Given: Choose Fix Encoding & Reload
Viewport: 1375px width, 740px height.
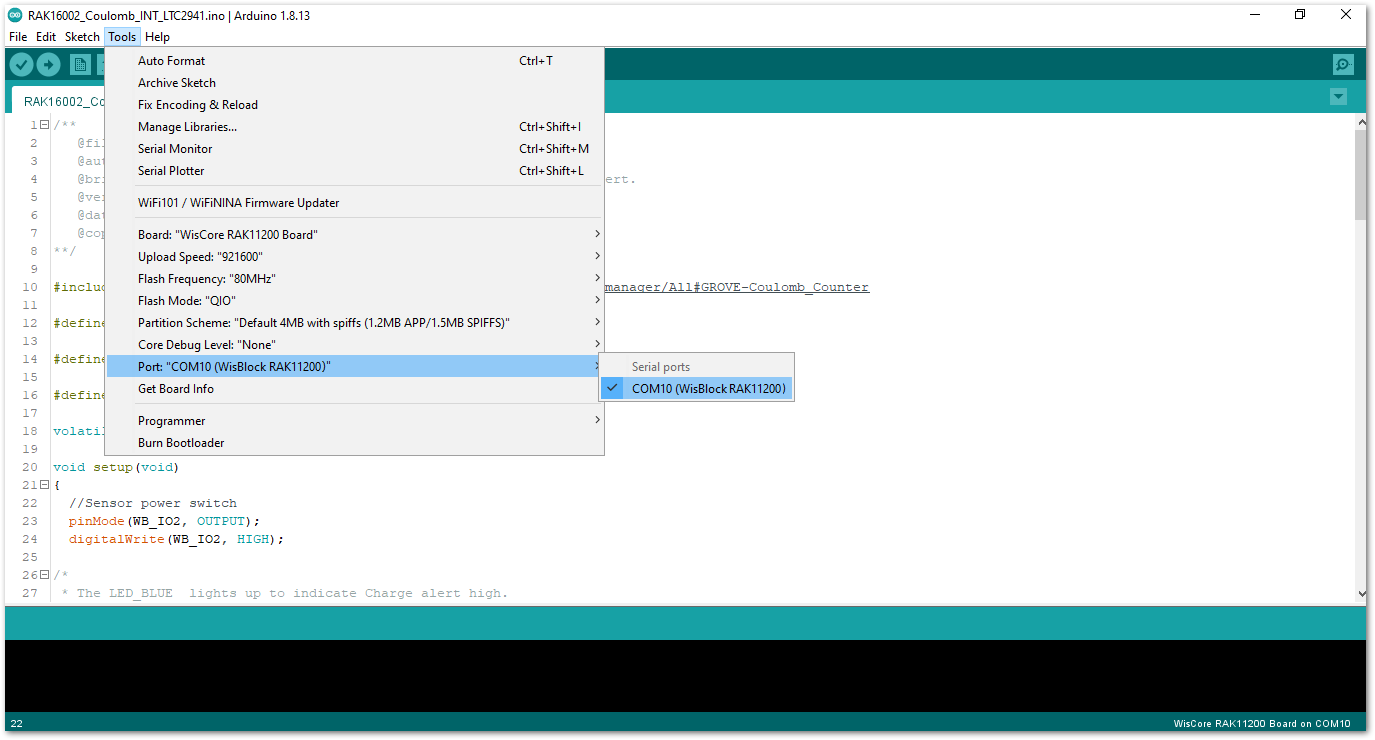Looking at the screenshot, I should (x=355, y=105).
